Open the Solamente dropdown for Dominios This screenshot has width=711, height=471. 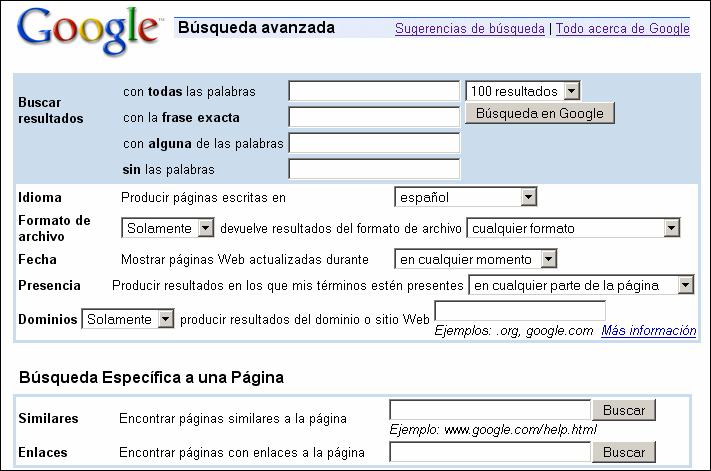tap(128, 319)
